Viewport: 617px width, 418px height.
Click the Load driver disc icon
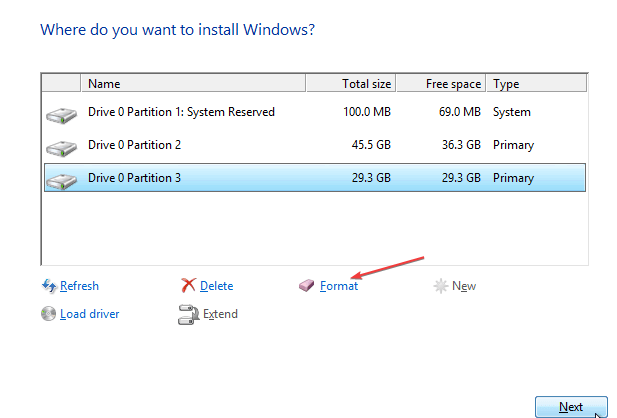49,314
